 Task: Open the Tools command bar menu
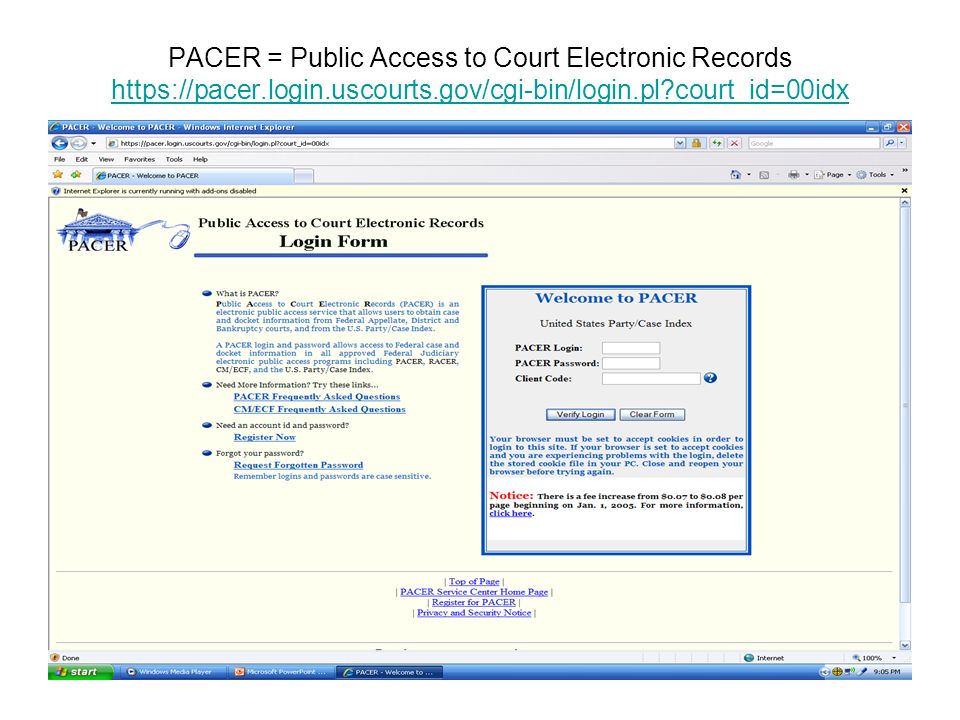coord(876,174)
